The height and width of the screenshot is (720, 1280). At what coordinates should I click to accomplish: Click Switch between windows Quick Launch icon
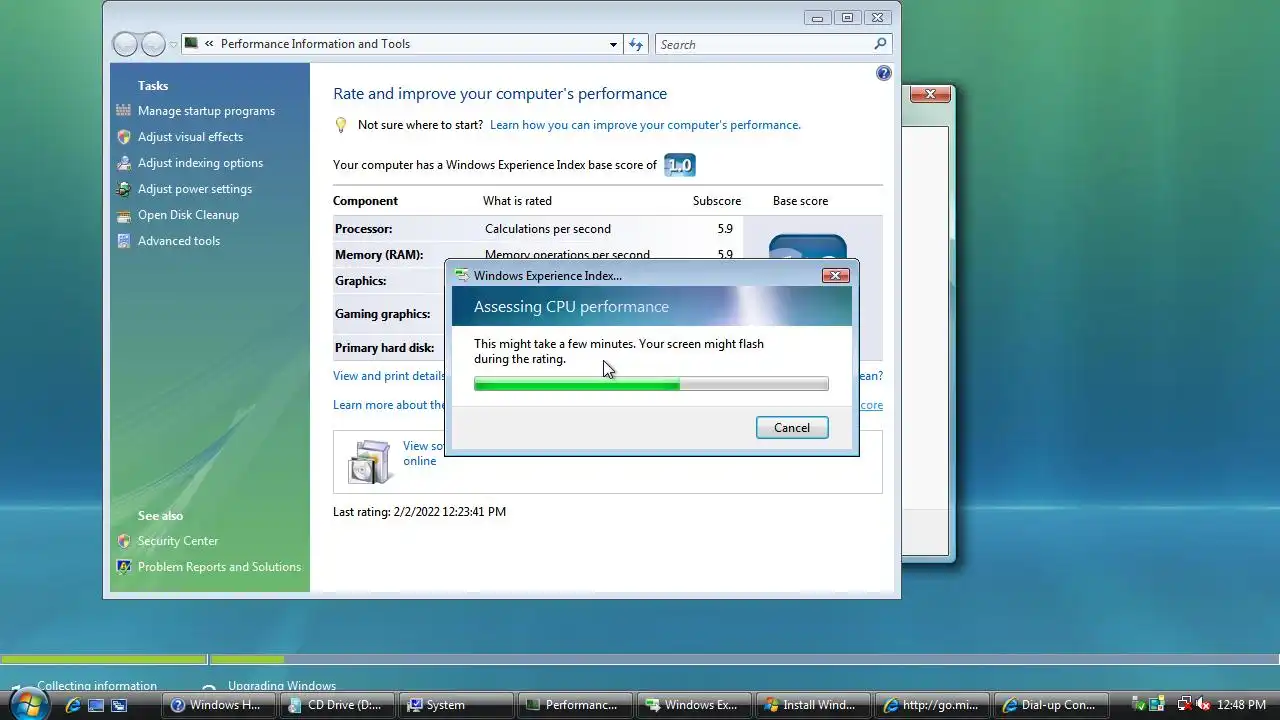click(x=118, y=705)
